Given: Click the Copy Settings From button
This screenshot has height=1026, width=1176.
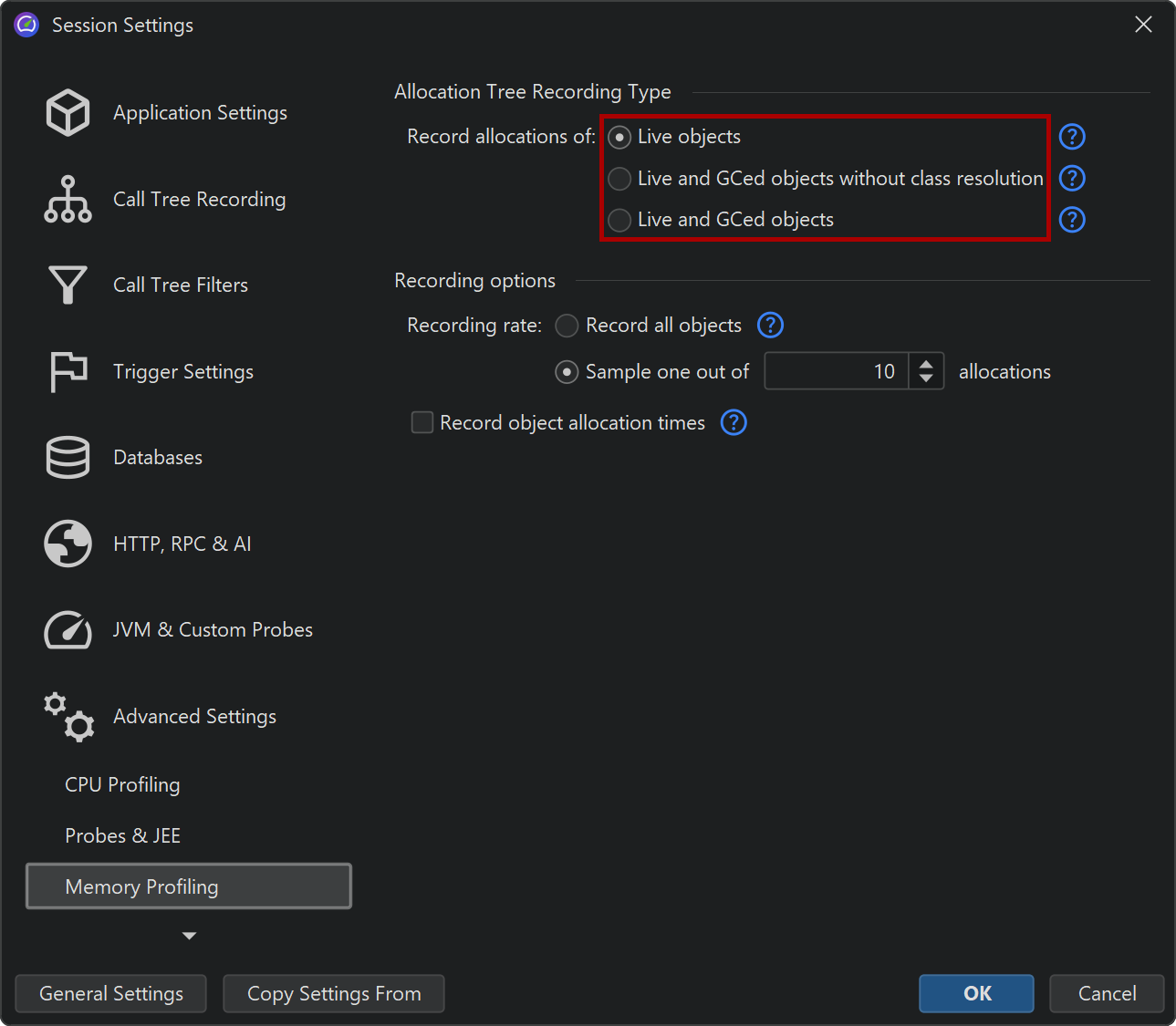Looking at the screenshot, I should click(333, 994).
